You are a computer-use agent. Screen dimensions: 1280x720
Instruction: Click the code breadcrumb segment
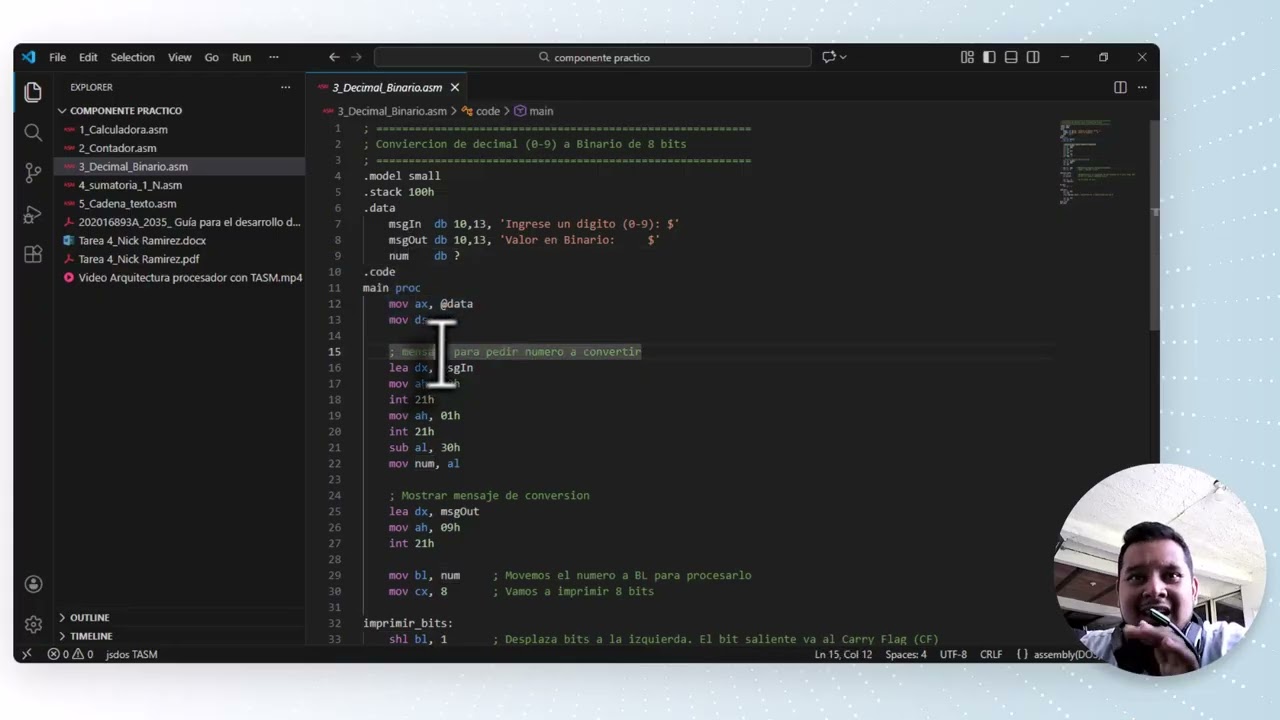tap(488, 111)
